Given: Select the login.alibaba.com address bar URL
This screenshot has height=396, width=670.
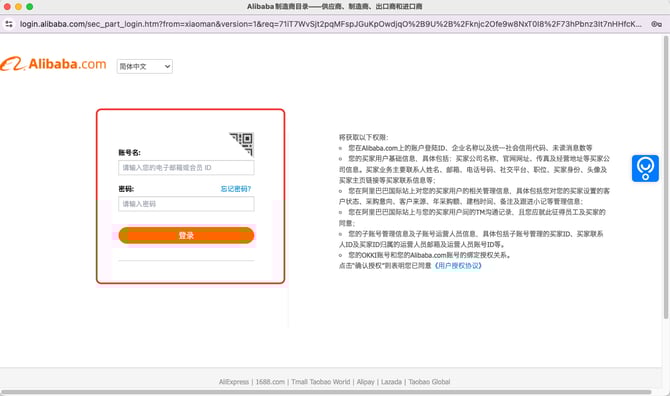Looking at the screenshot, I should tap(330, 24).
